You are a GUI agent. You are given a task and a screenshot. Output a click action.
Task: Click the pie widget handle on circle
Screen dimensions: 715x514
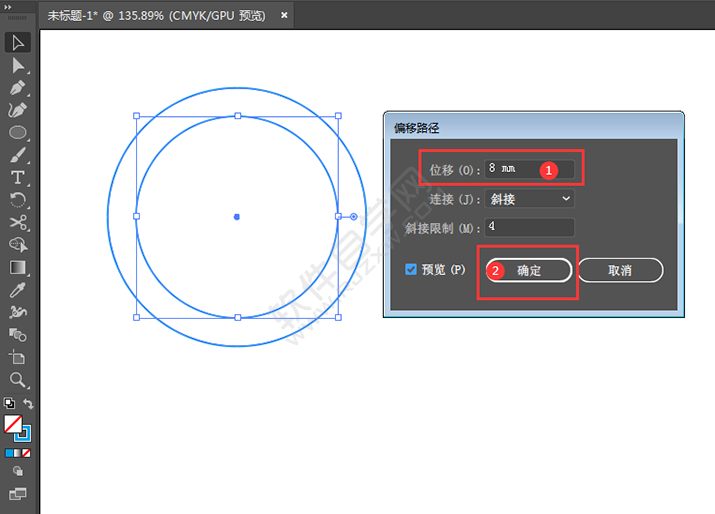point(353,217)
